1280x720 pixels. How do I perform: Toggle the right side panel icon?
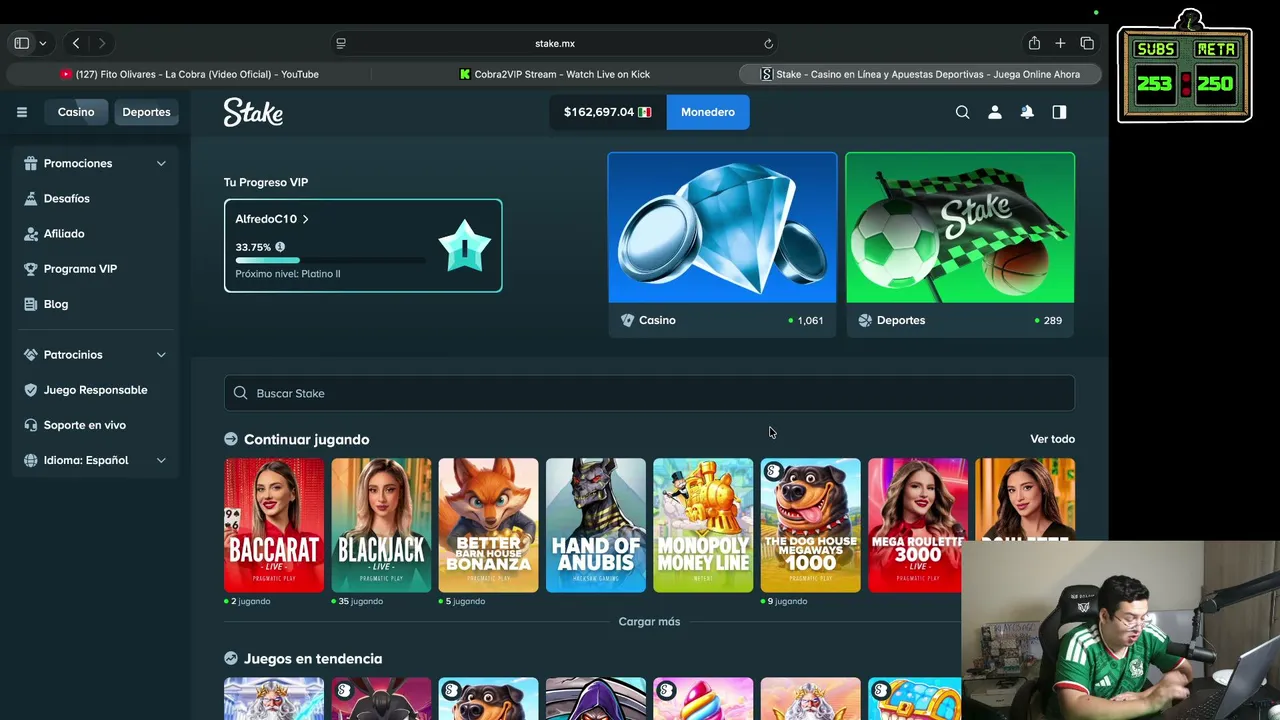1059,112
